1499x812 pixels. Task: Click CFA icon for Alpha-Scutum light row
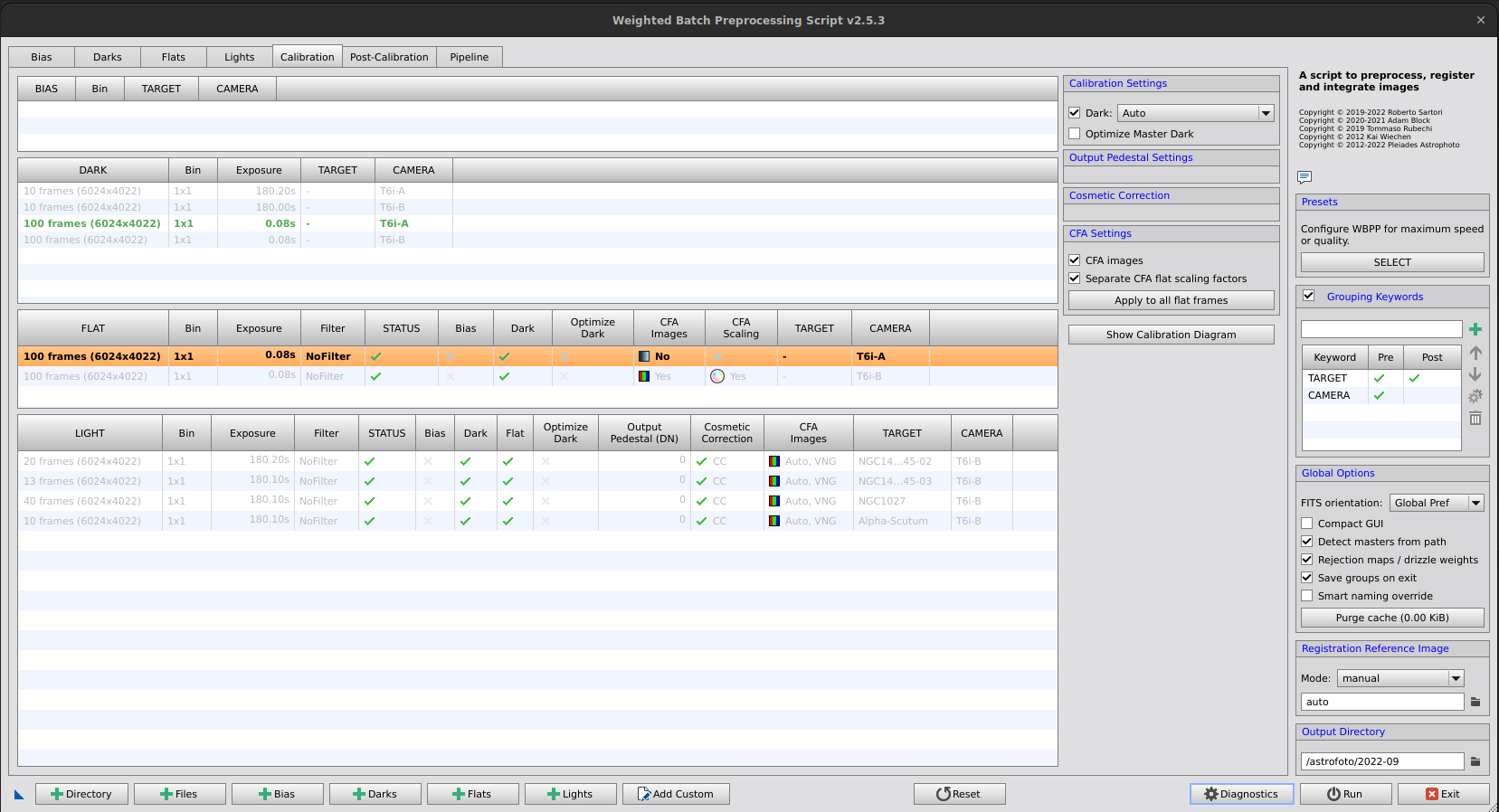[x=774, y=521]
